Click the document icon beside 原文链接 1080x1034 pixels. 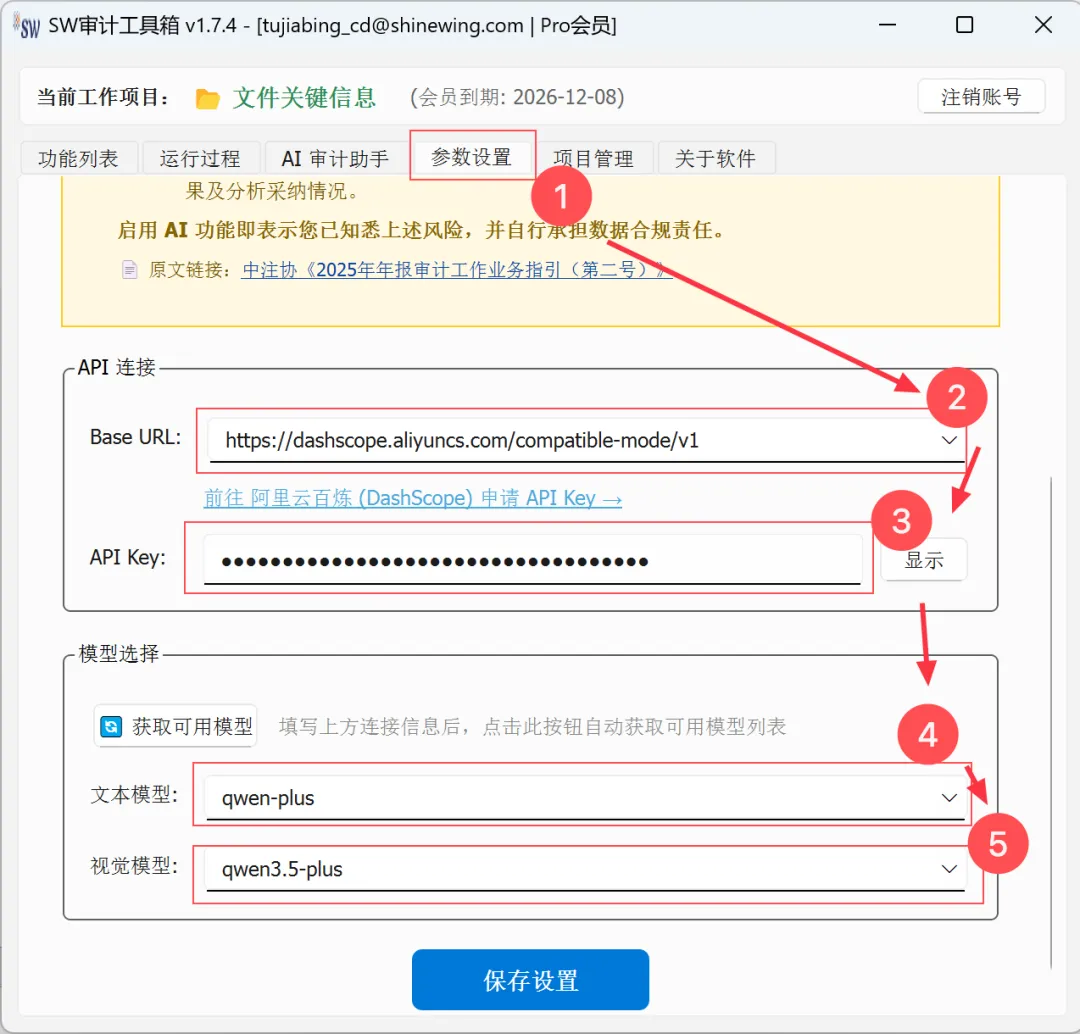[129, 269]
